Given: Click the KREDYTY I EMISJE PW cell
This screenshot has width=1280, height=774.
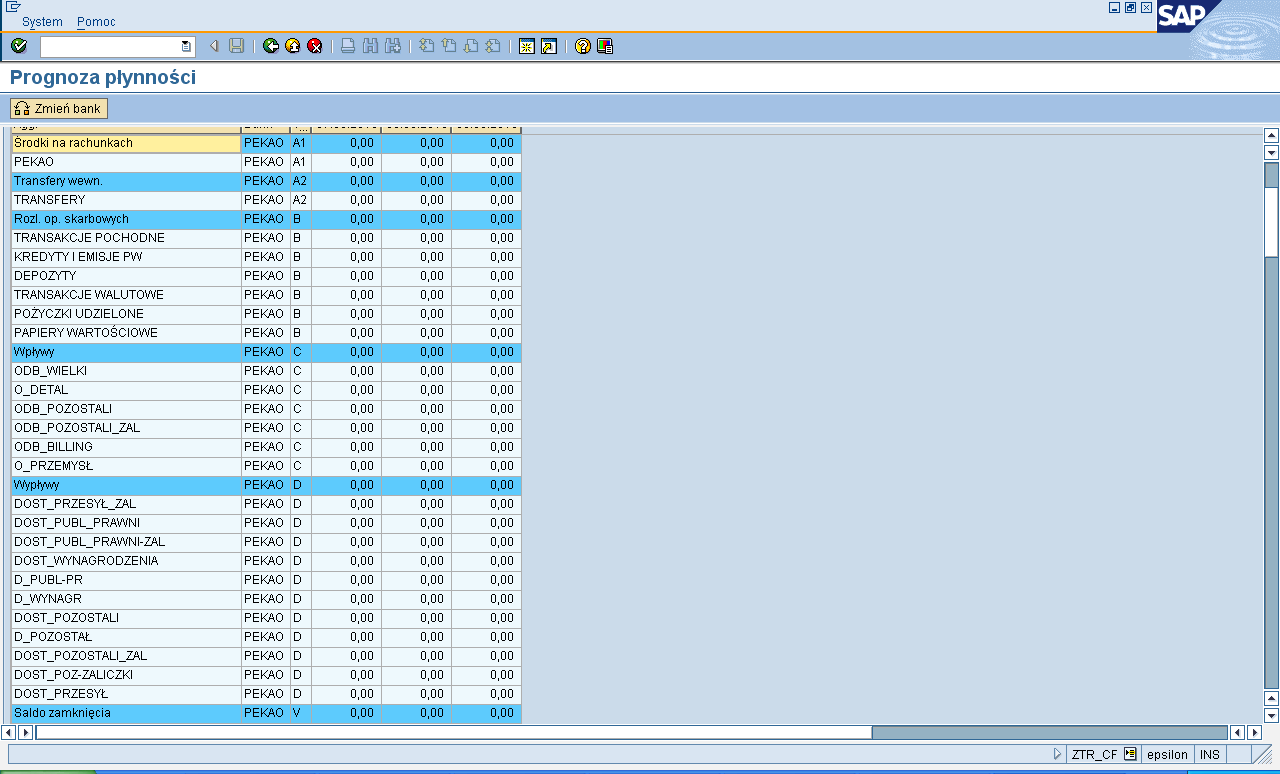Looking at the screenshot, I should point(126,257).
